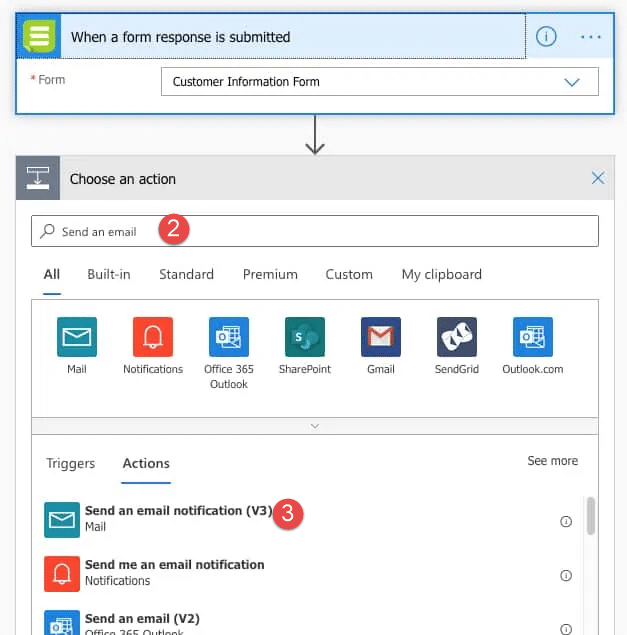The image size is (627, 635).
Task: Click the Choose an action title text
Action: click(123, 179)
